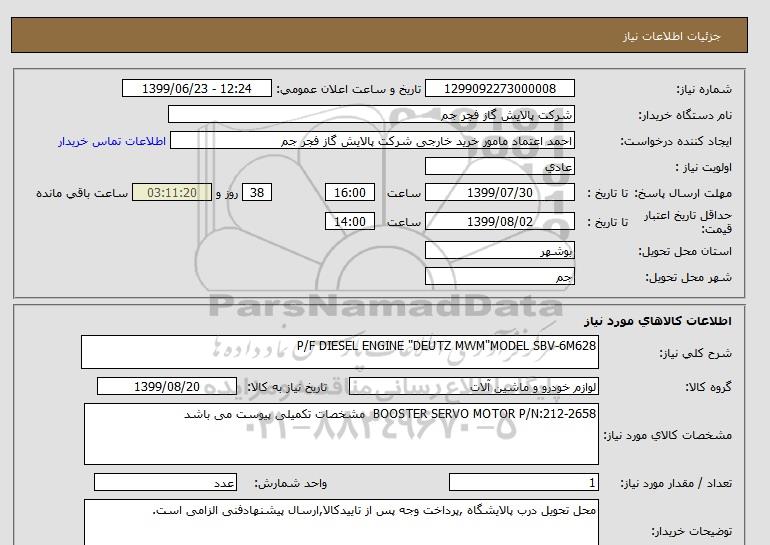Image resolution: width=770 pixels, height=545 pixels.
Task: Select the header title جزئیات اطلاعات نیاز
Action: coord(671,36)
